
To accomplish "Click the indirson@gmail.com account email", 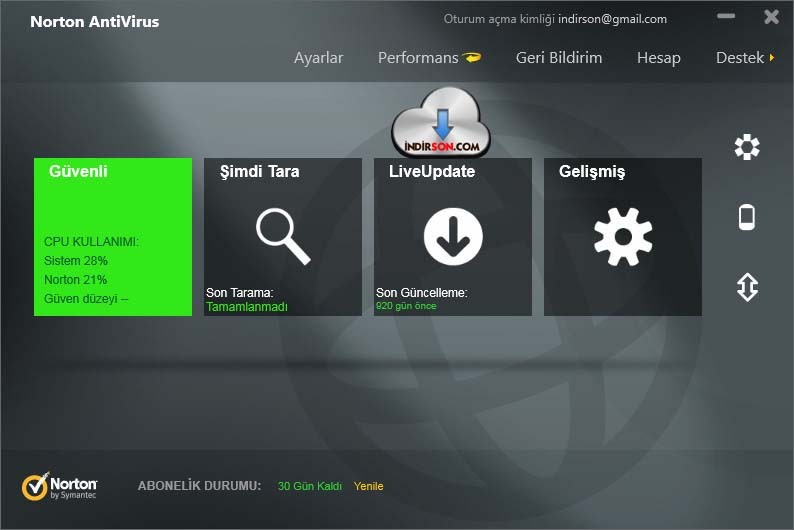I will 612,19.
